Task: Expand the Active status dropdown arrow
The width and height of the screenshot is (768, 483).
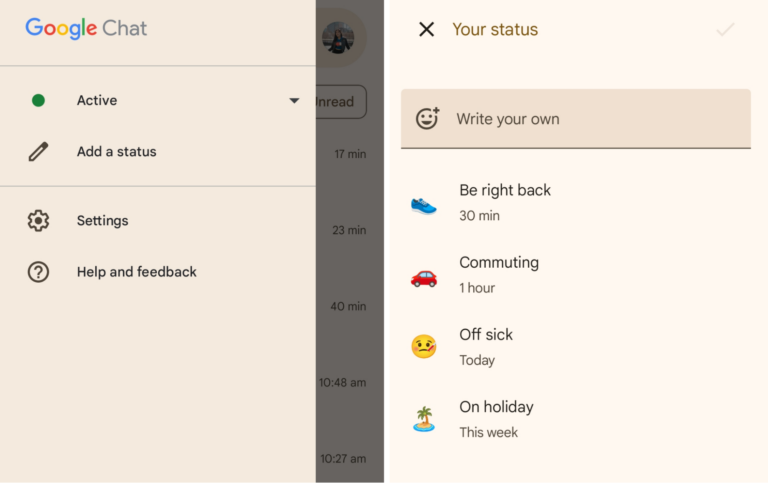Action: point(294,100)
